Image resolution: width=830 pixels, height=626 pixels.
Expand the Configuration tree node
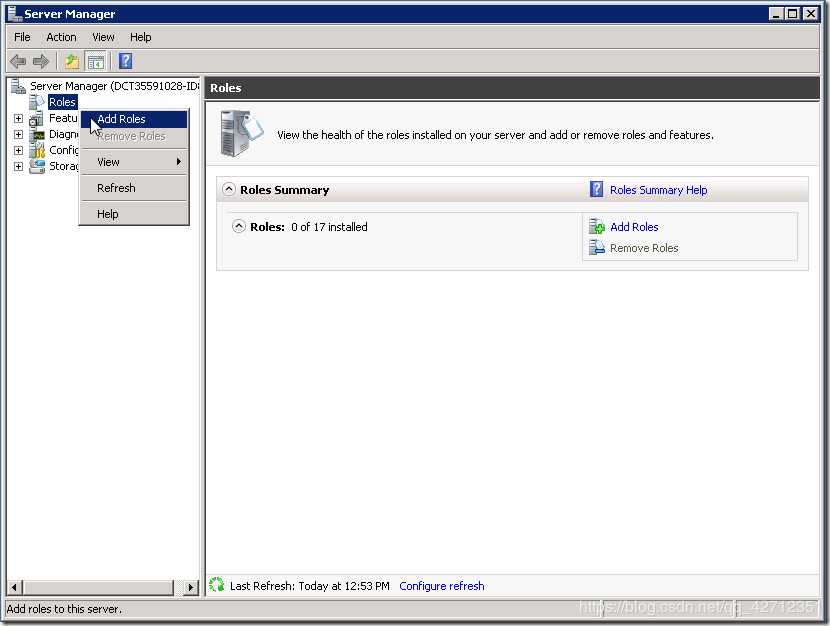19,150
